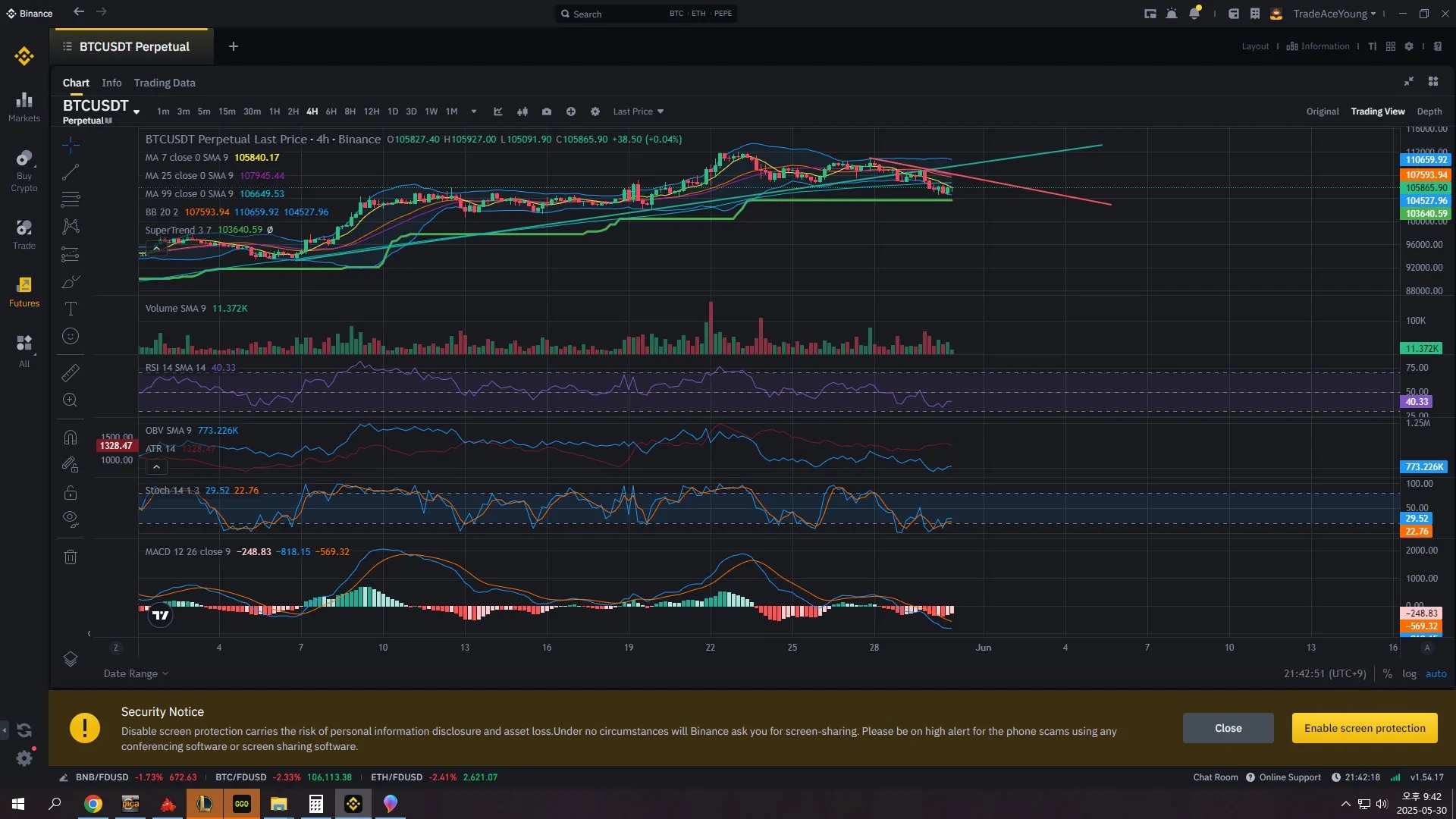
Task: Switch to the Trading Data tab
Action: (165, 83)
